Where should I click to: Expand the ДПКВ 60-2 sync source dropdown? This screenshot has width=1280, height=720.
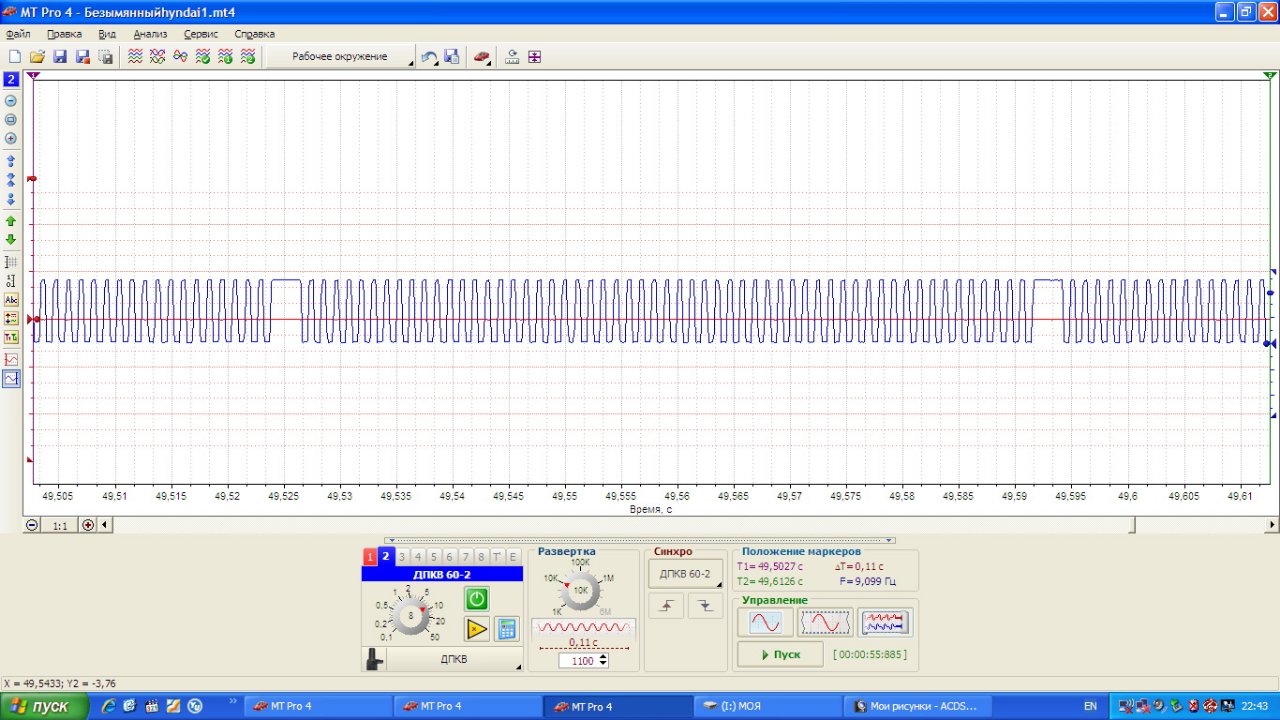coord(685,574)
